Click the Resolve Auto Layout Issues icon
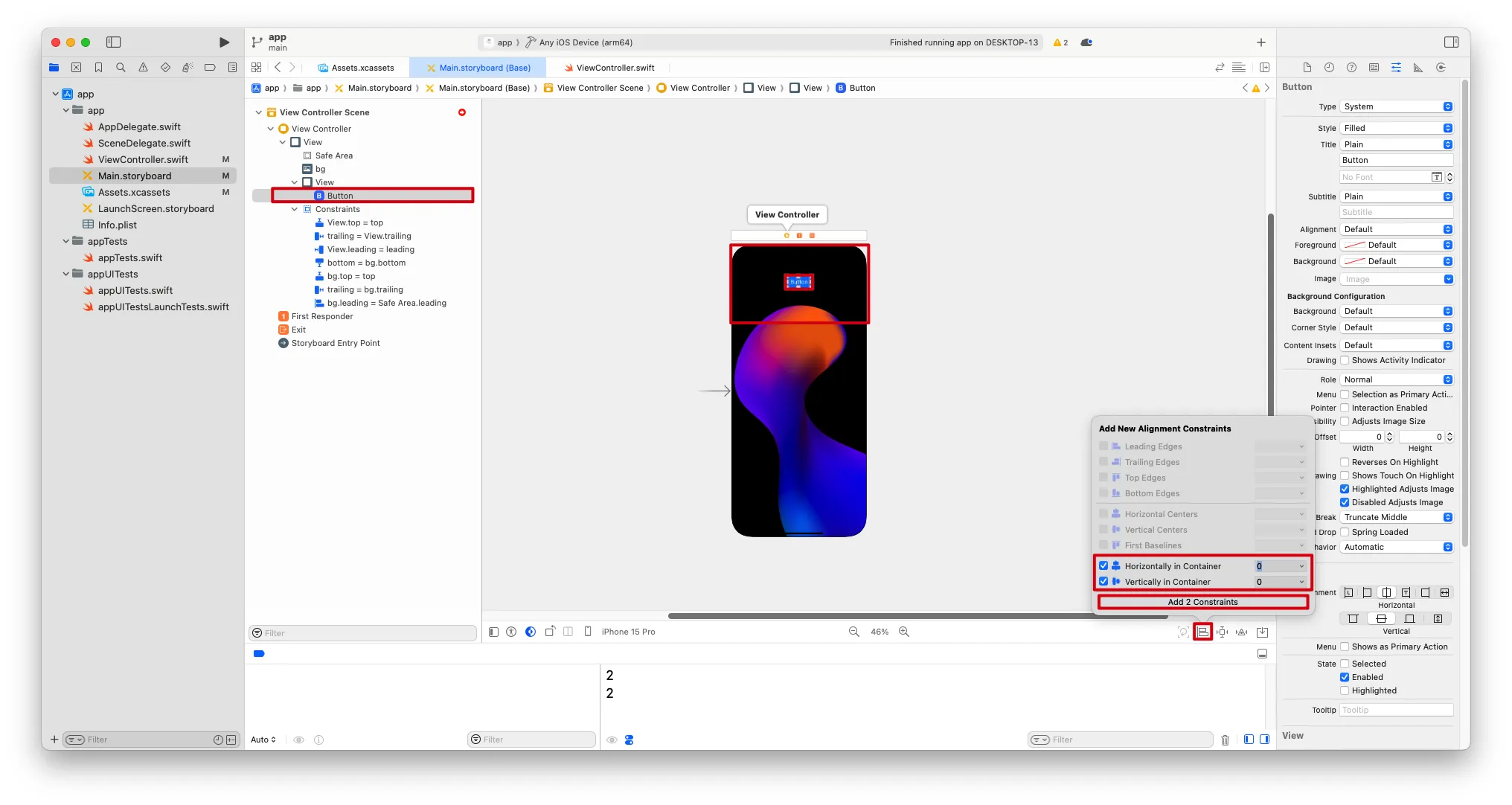The height and width of the screenshot is (805, 1512). pos(1242,632)
